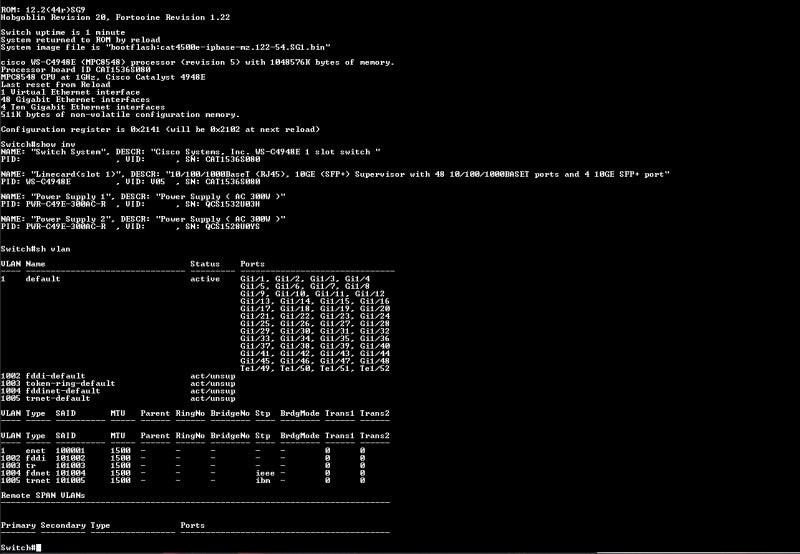This screenshot has width=800, height=554.
Task: Click the 'trnet' type in VLAN 1005 row
Action: click(38, 481)
